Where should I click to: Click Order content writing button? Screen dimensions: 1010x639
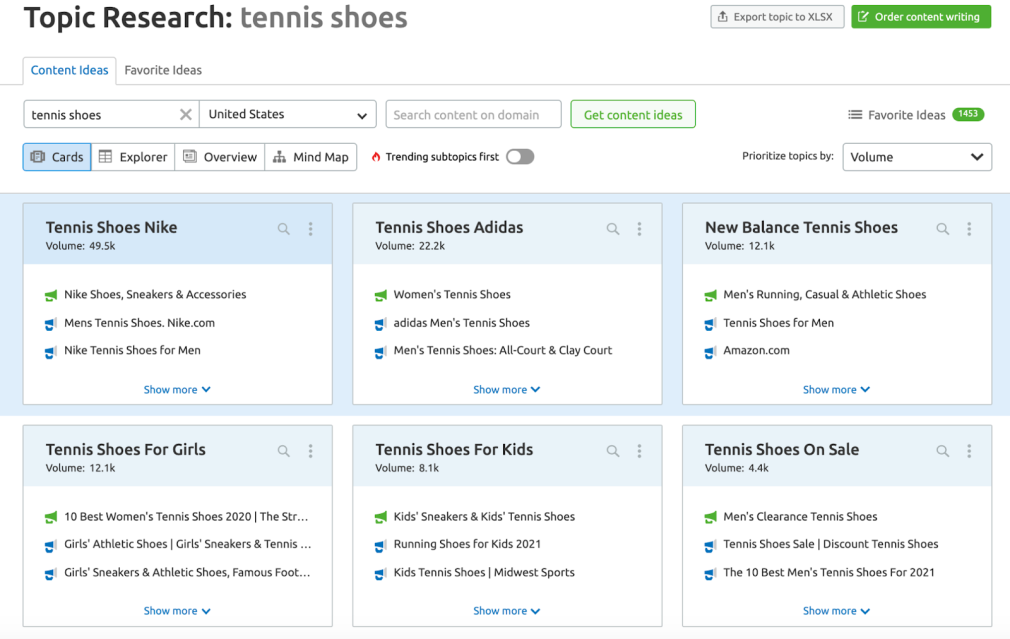[921, 17]
